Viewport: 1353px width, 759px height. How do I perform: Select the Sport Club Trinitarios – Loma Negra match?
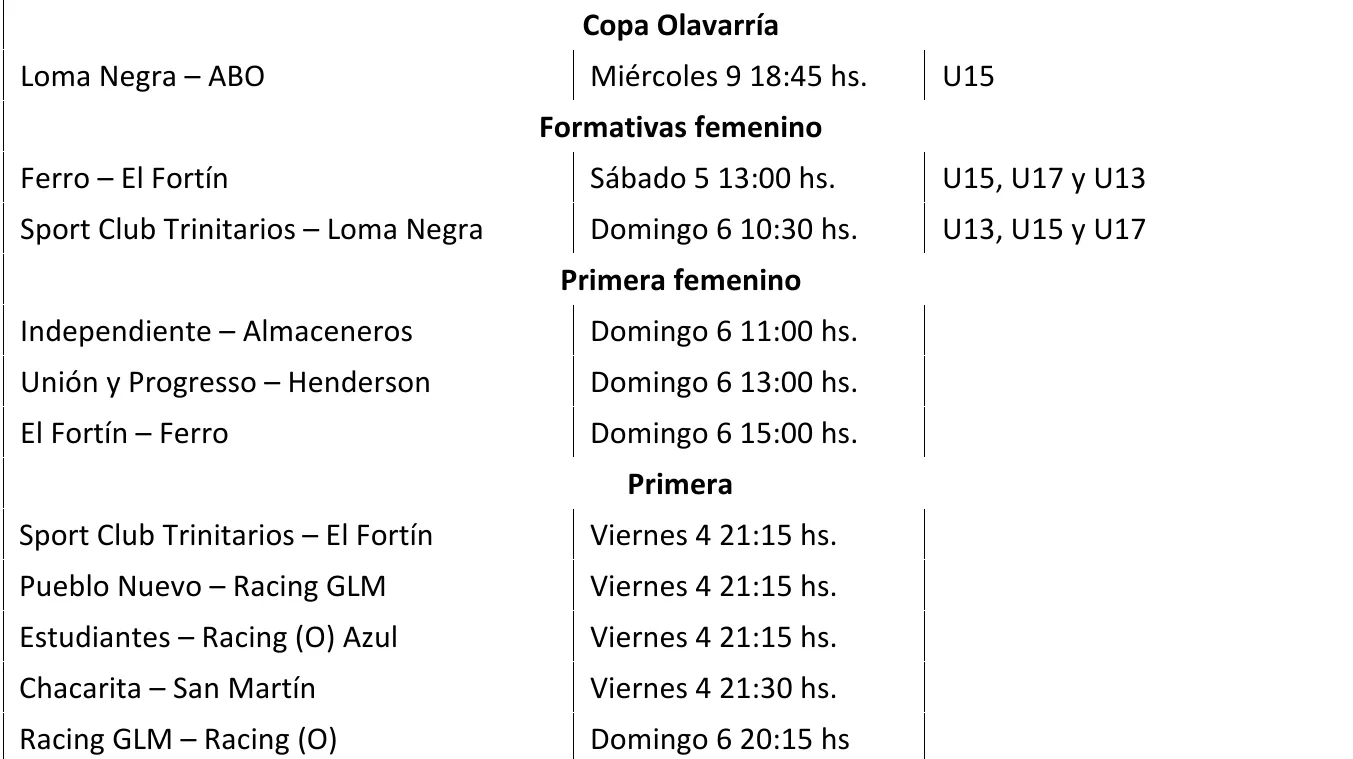click(251, 230)
